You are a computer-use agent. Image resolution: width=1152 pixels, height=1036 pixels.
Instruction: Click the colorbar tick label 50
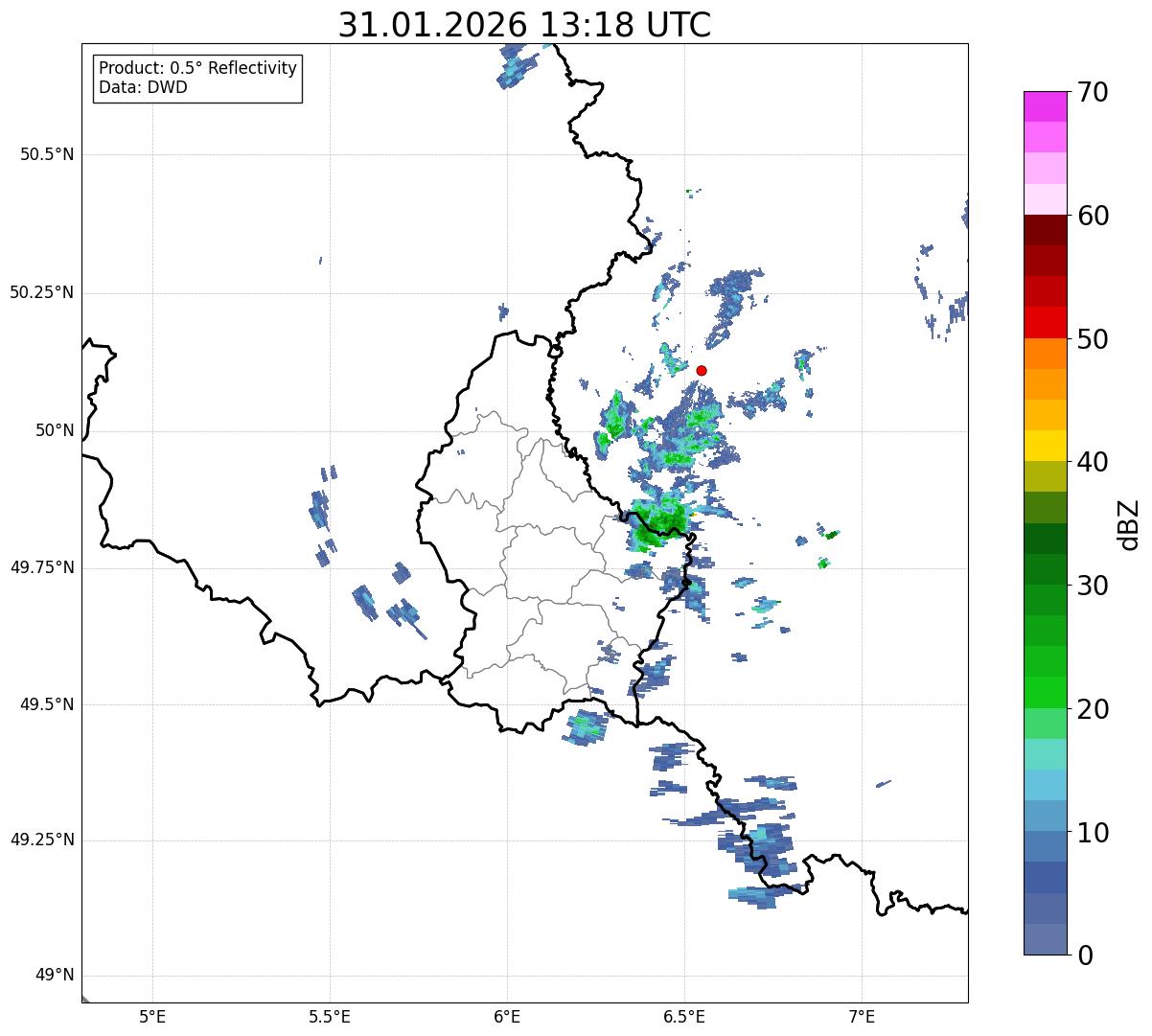click(x=1093, y=339)
